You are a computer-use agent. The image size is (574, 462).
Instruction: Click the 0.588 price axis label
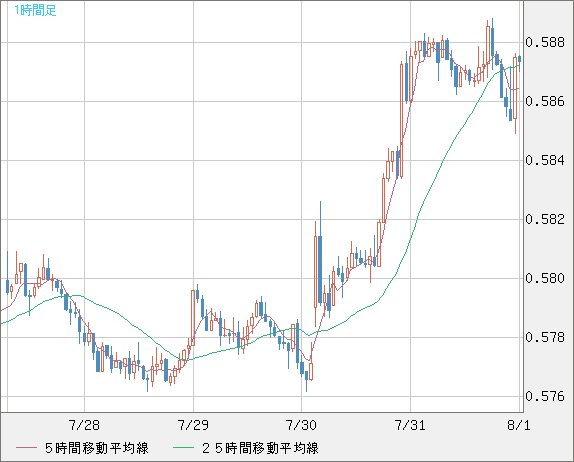(545, 42)
